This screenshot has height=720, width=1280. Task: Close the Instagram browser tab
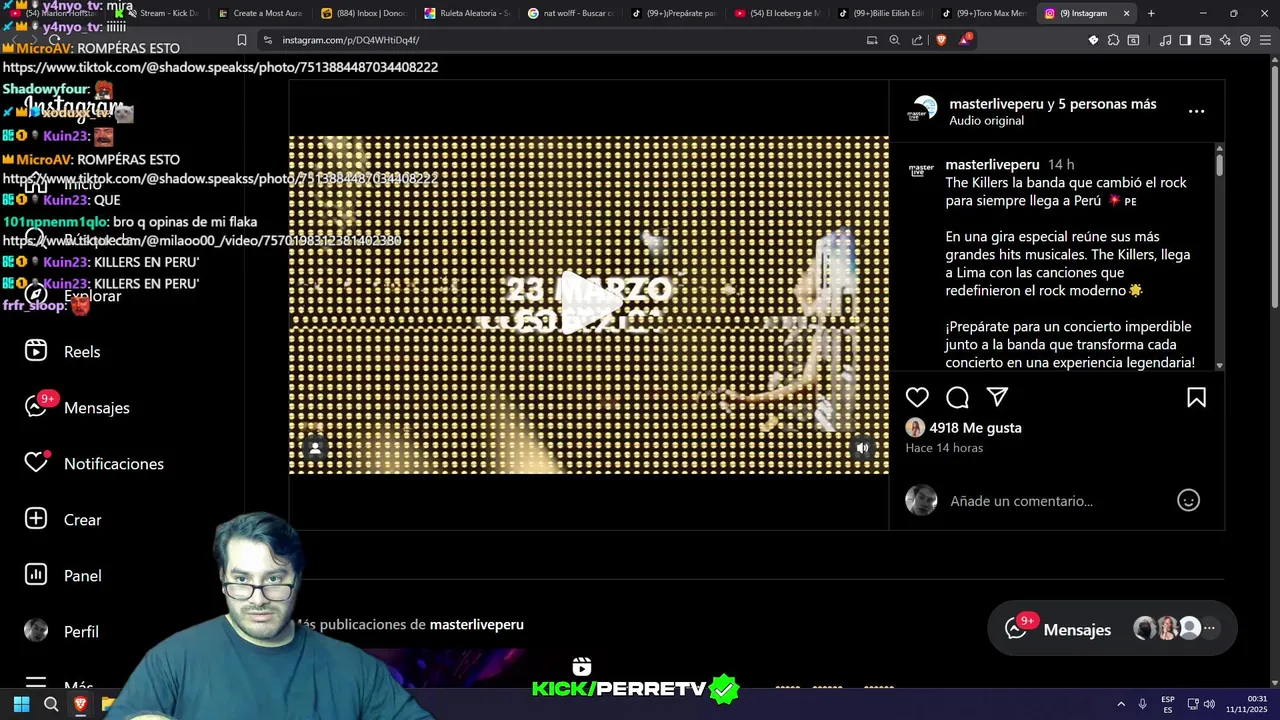pyautogui.click(x=1126, y=13)
